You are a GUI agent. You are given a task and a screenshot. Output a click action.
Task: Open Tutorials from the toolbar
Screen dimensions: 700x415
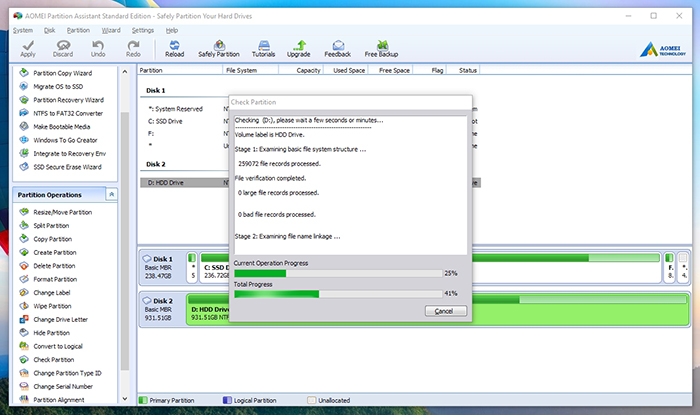point(263,49)
